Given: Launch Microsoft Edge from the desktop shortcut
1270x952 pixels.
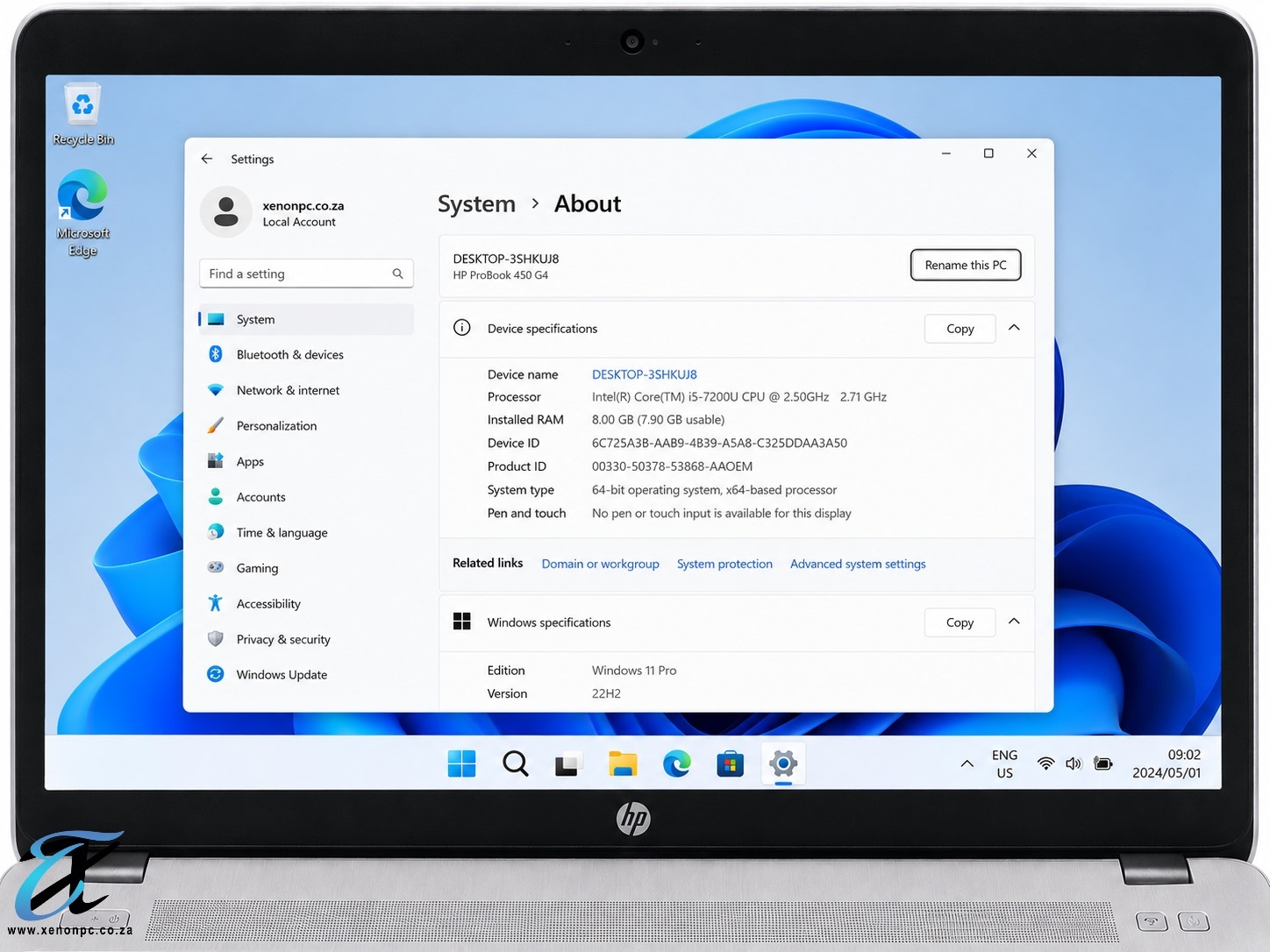Looking at the screenshot, I should tap(83, 213).
